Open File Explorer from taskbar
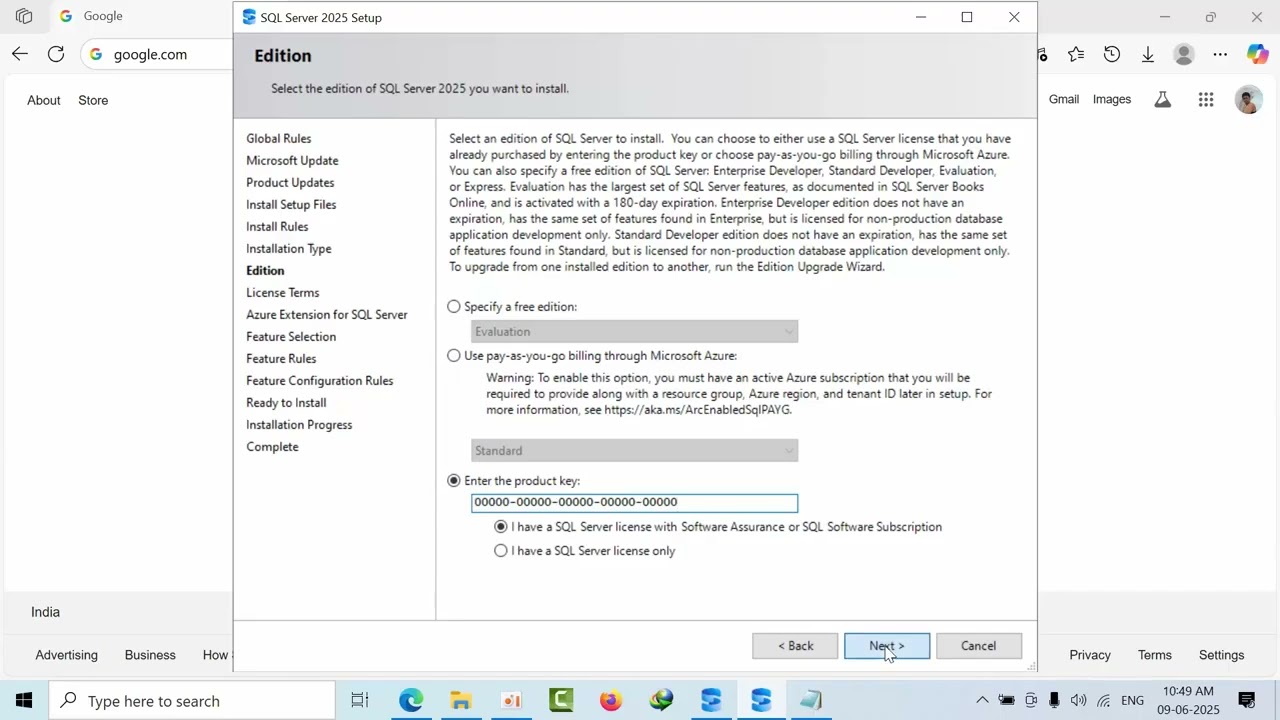 pos(461,700)
